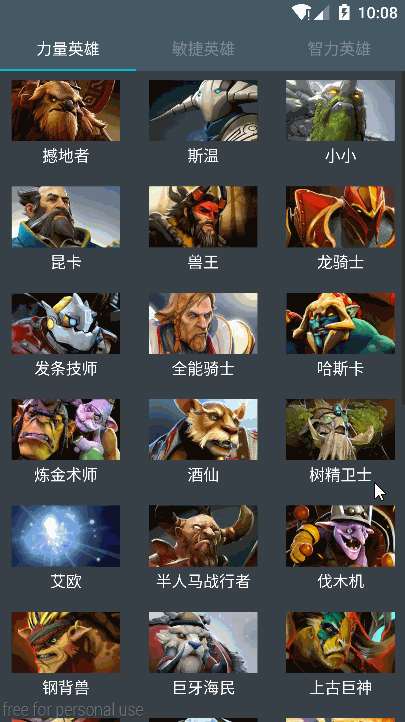Screen dimensions: 405x722
Task: Tap the 发条技师 hero image
Action: (66, 323)
